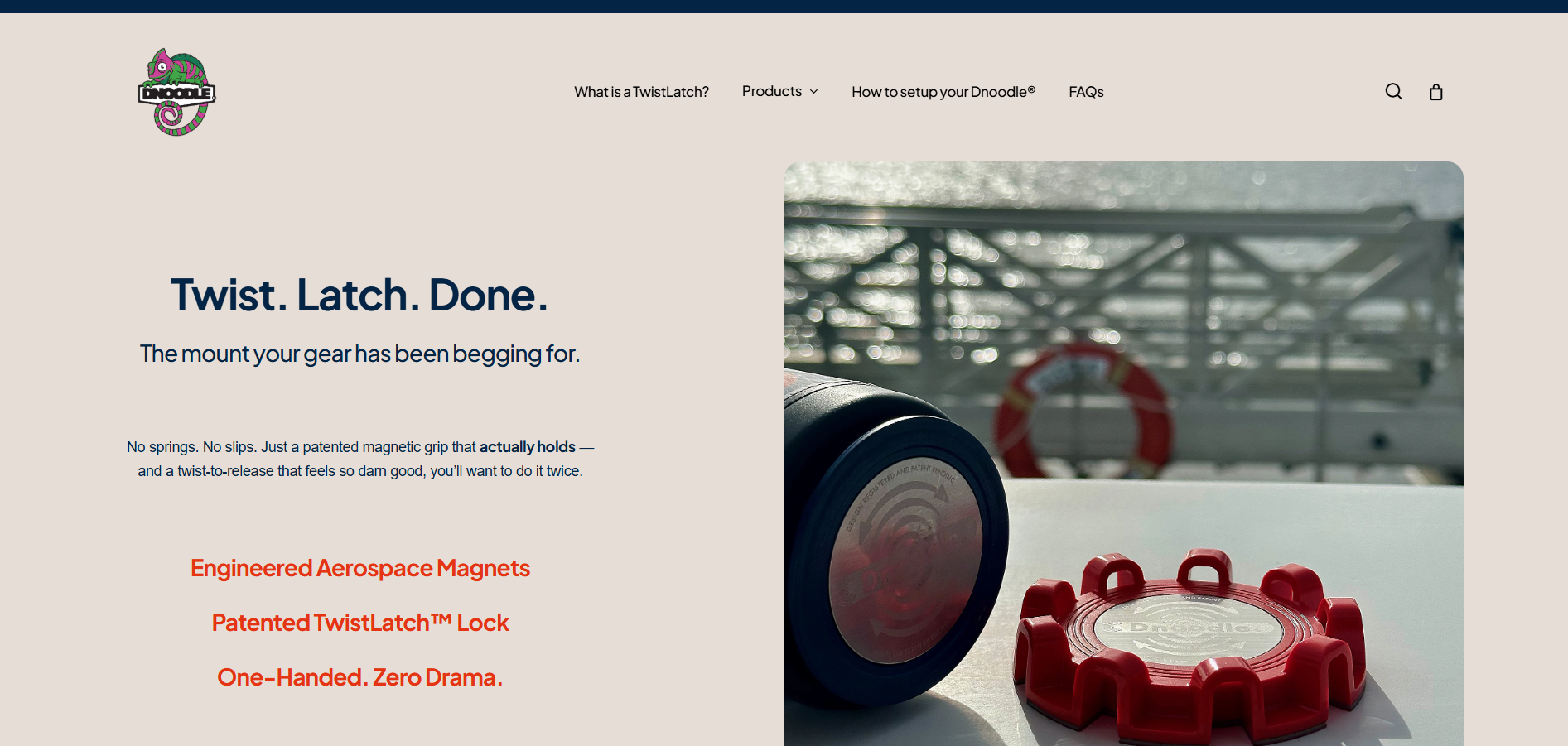Open the shopping bag cart icon

(x=1436, y=92)
